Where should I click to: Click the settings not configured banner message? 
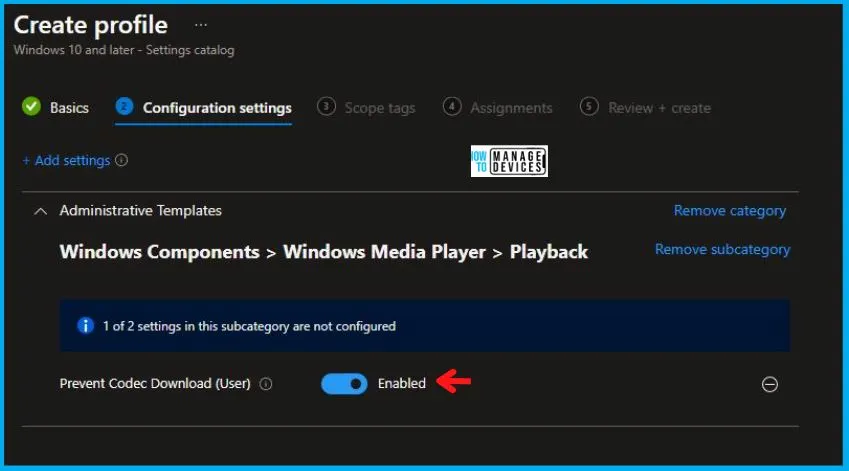pos(249,326)
